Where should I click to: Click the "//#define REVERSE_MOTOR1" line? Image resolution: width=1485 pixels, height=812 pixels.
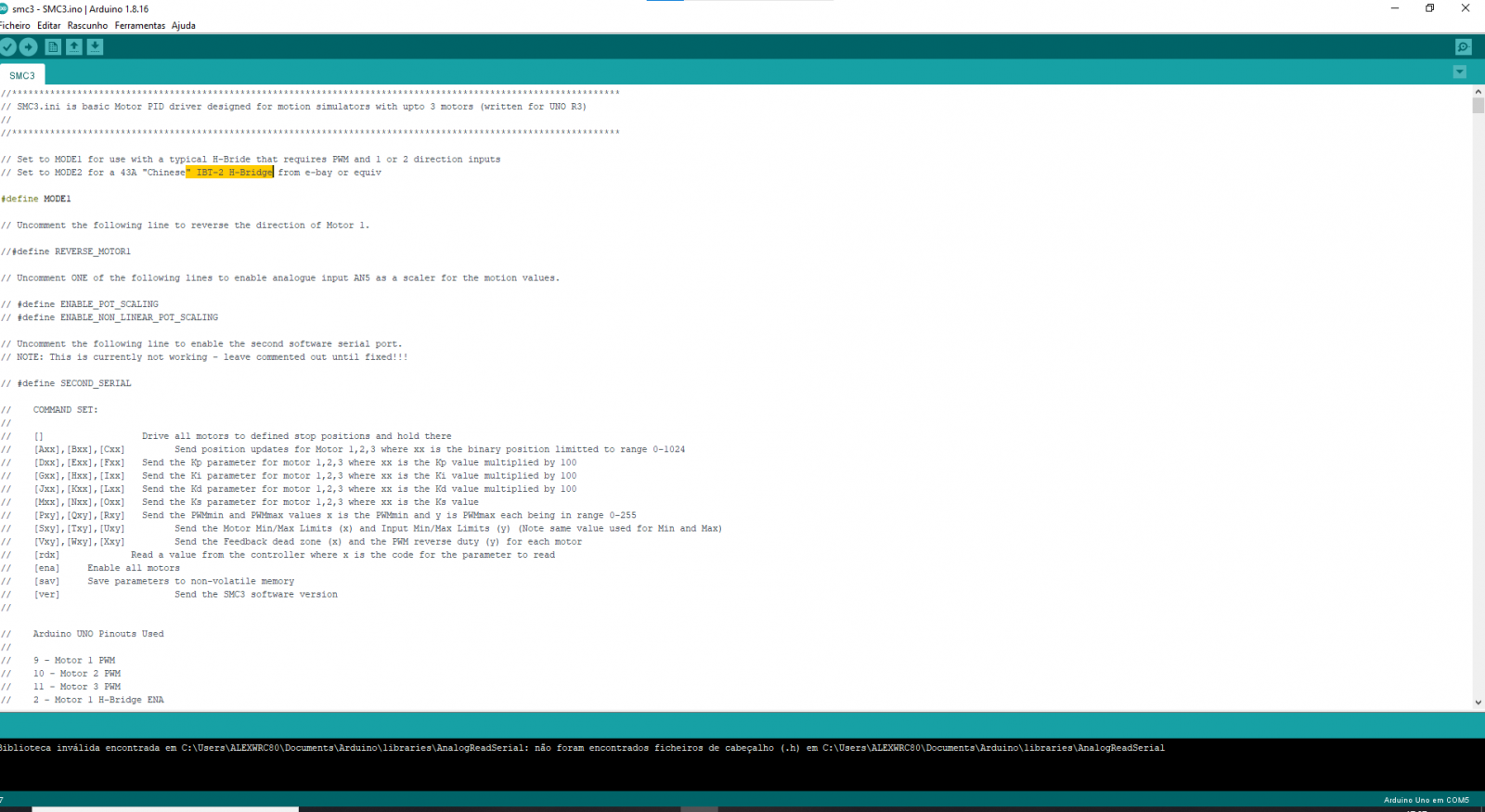pos(66,251)
